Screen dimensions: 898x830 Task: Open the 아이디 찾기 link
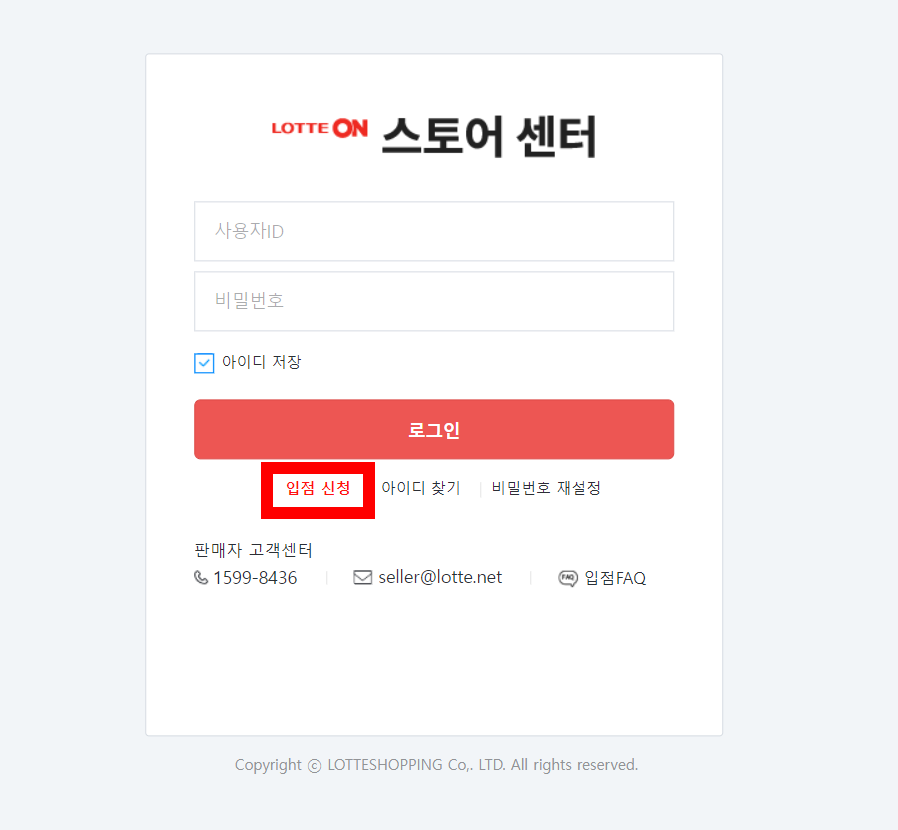click(421, 488)
